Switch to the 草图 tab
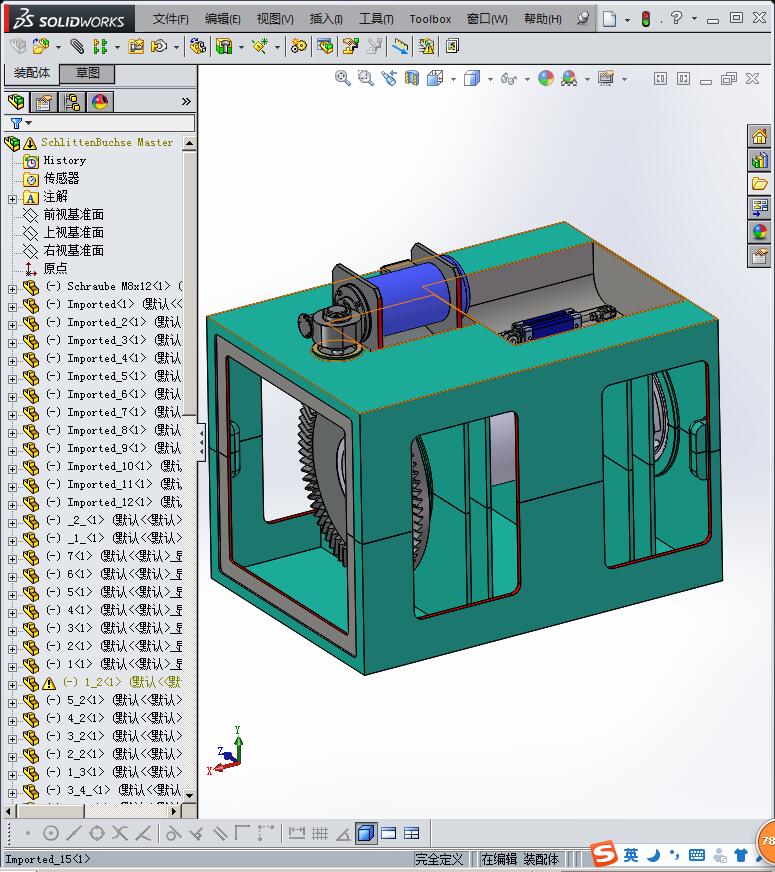Viewport: 775px width, 872px height. [x=87, y=73]
